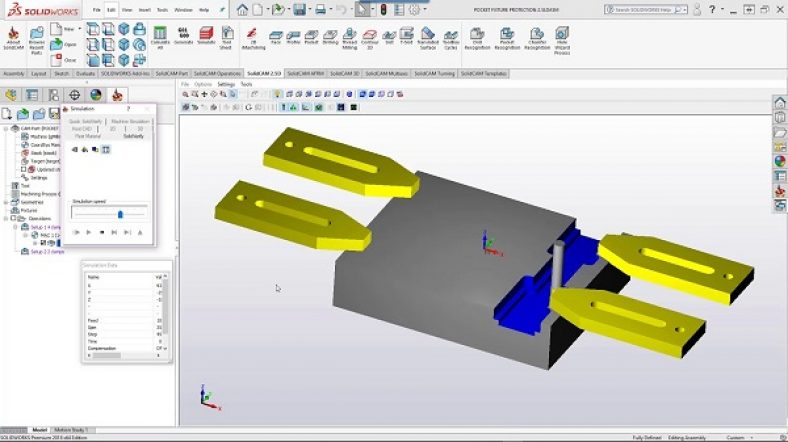Open the SolidCAM manager tab icon
Screen dimensions: 788x442
coord(117,95)
